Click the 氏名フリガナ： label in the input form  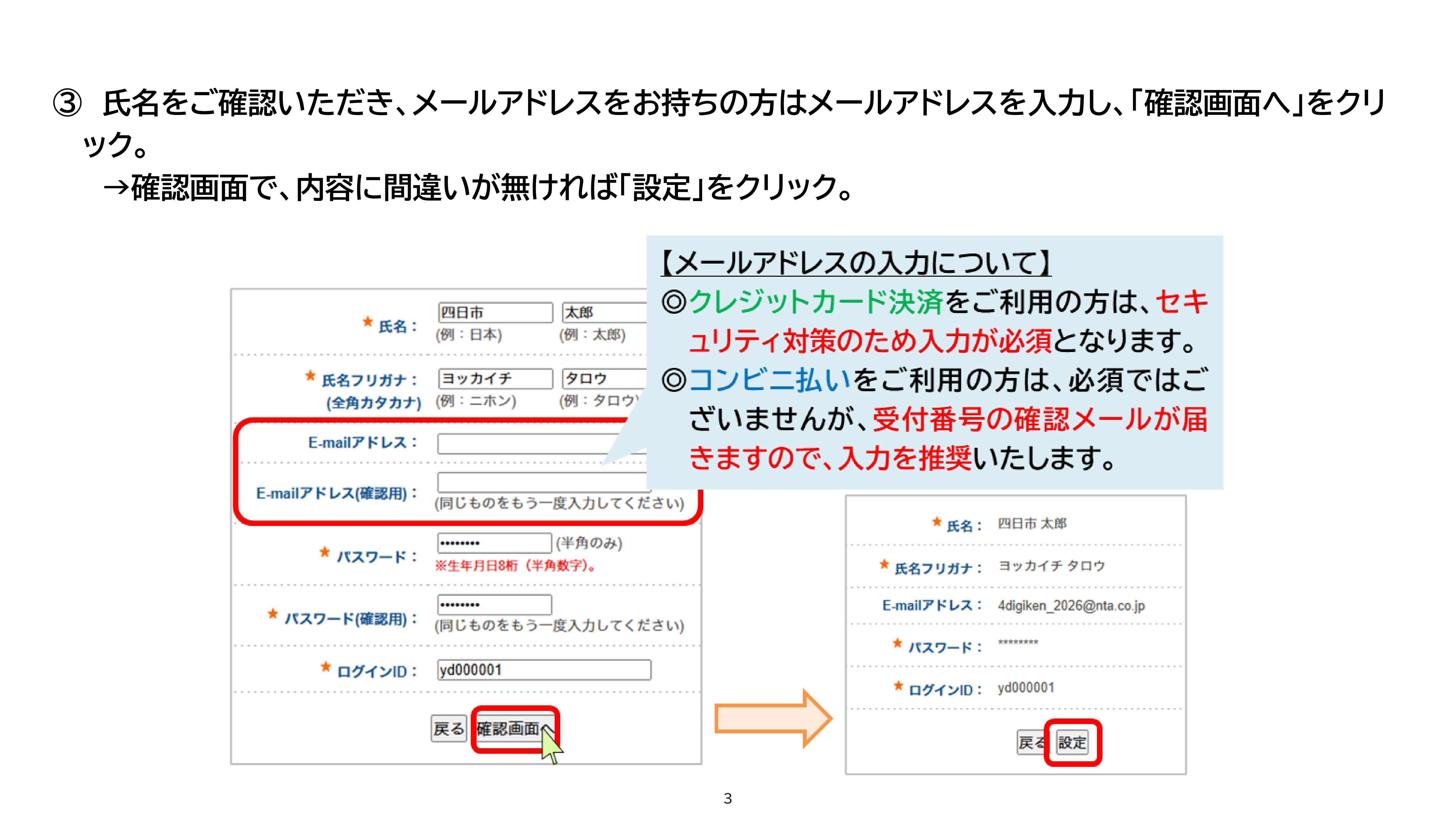pyautogui.click(x=370, y=380)
